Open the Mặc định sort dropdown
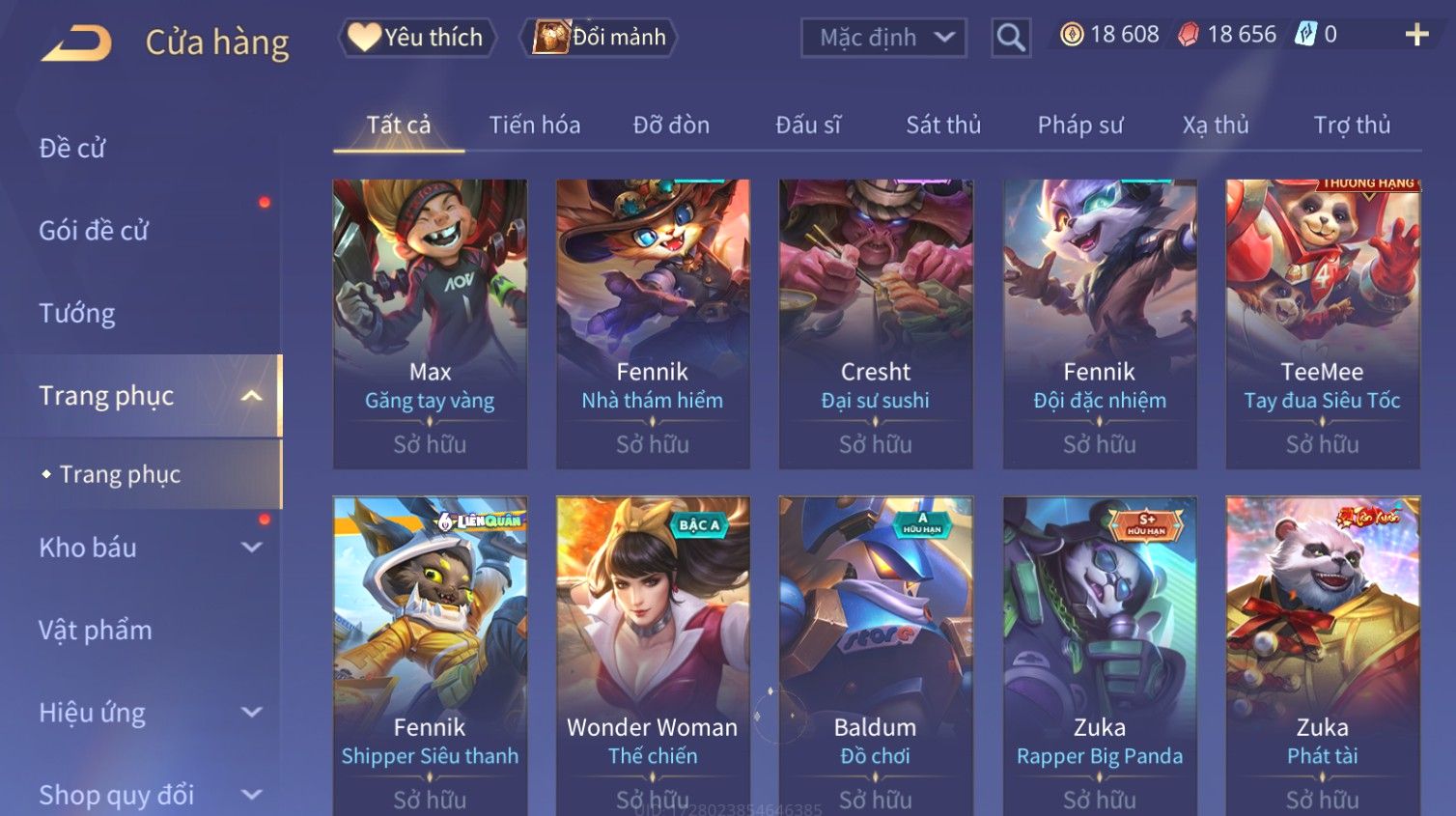Screen dimensions: 1456x816 coord(883,38)
